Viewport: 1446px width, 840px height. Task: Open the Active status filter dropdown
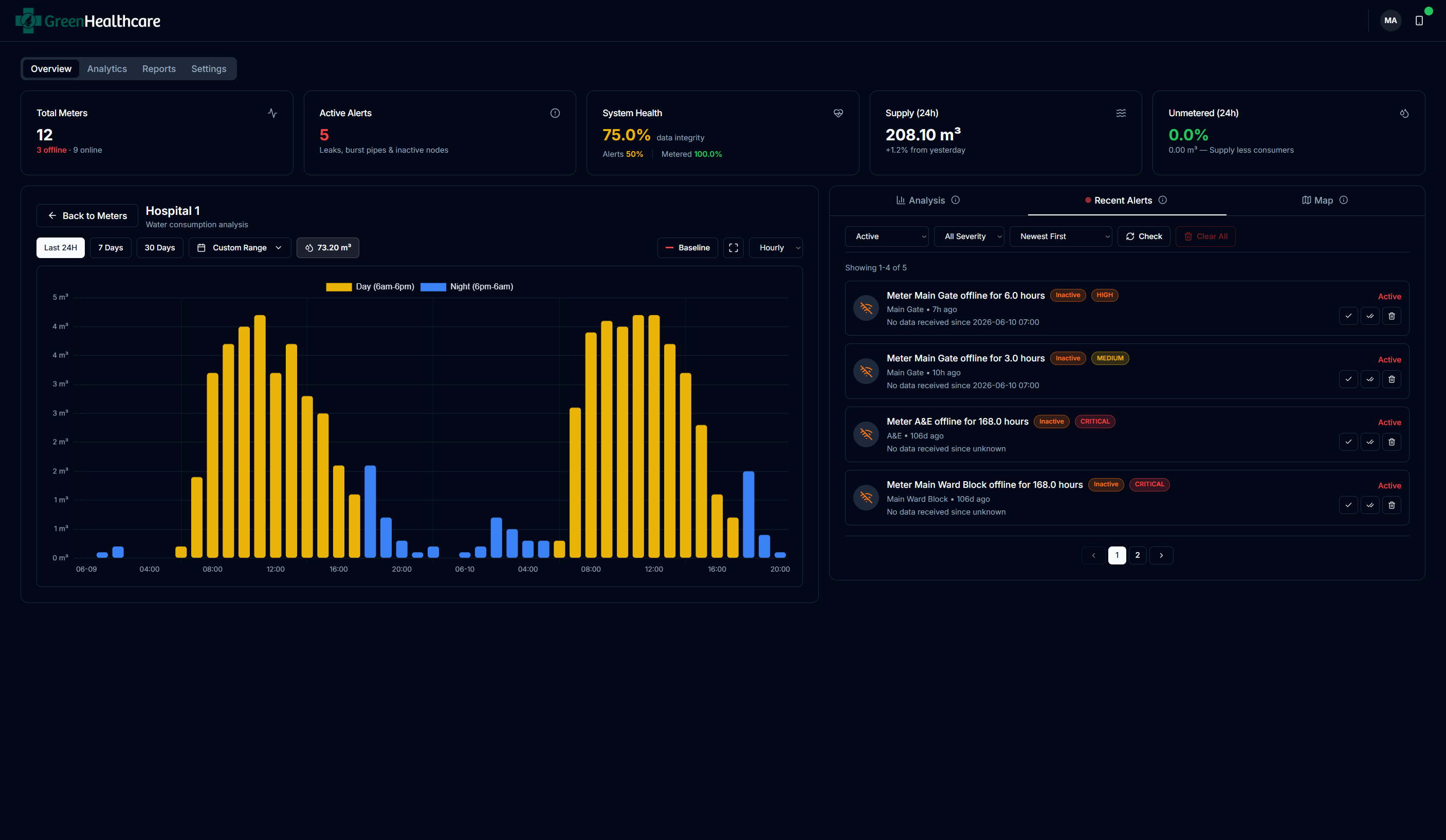pos(887,236)
